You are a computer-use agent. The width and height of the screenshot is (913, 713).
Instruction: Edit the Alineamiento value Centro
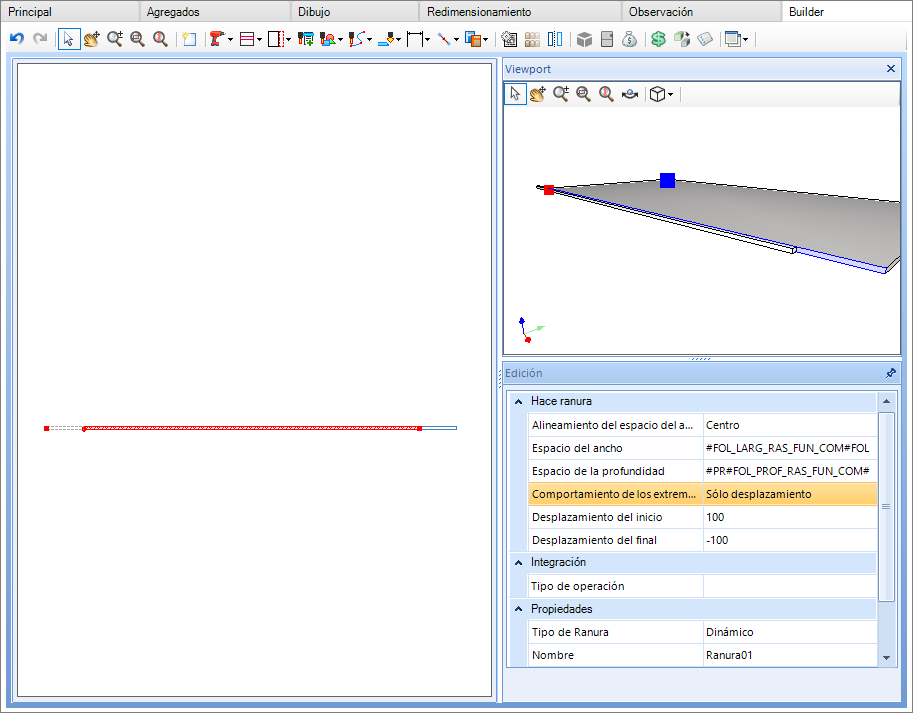click(x=790, y=425)
